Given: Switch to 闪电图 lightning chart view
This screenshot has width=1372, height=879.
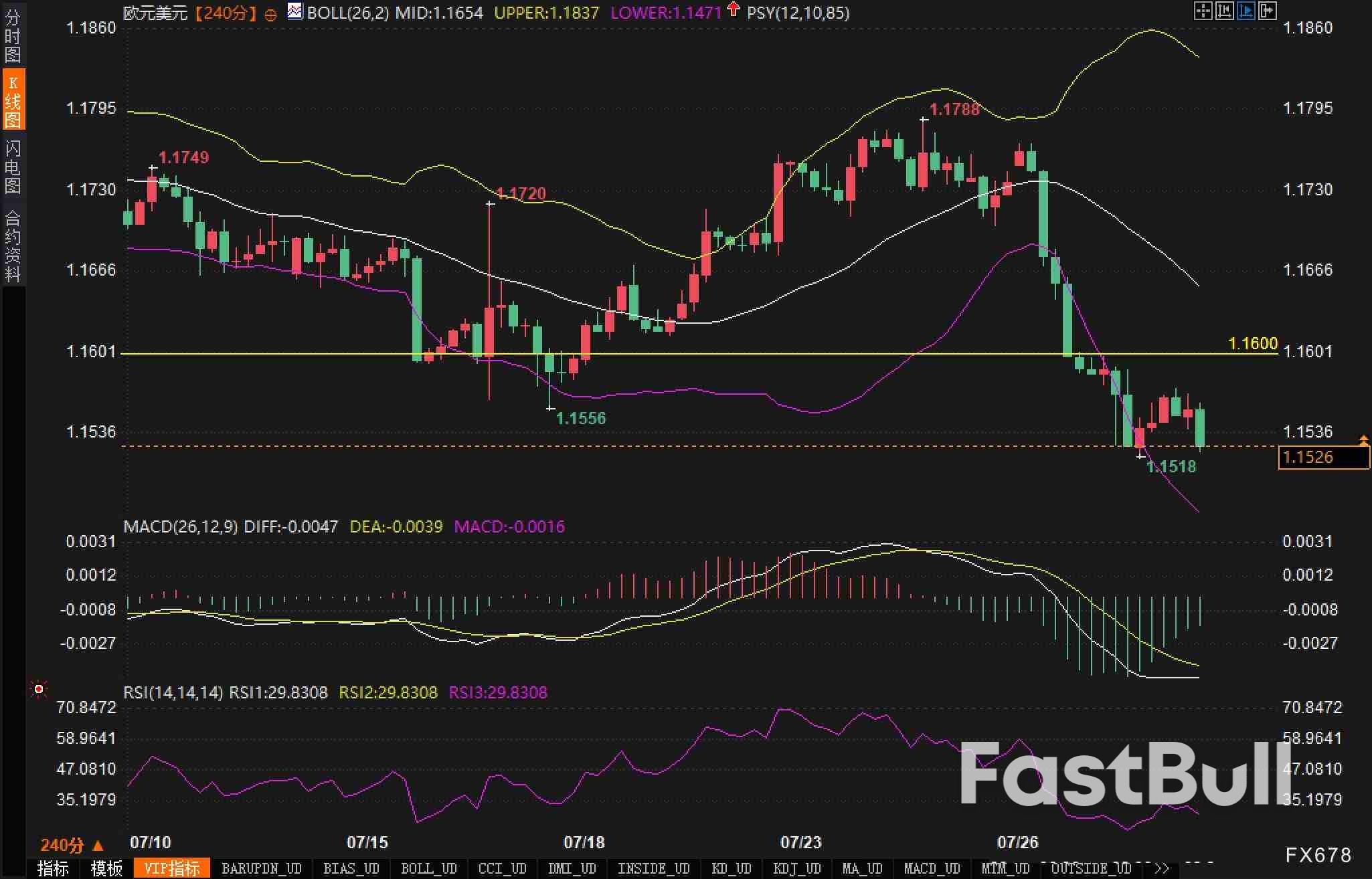Looking at the screenshot, I should click(x=13, y=167).
